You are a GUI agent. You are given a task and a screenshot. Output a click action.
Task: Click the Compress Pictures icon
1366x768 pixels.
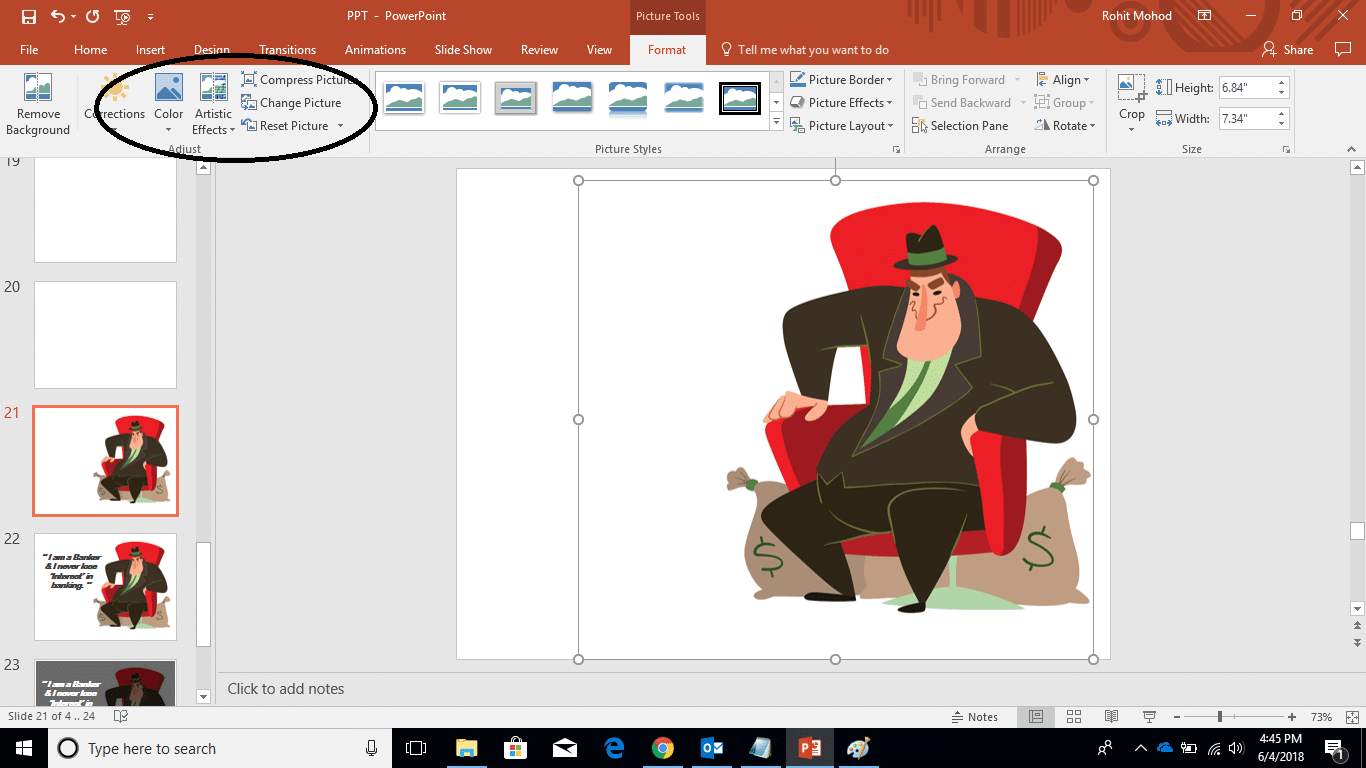click(x=249, y=80)
